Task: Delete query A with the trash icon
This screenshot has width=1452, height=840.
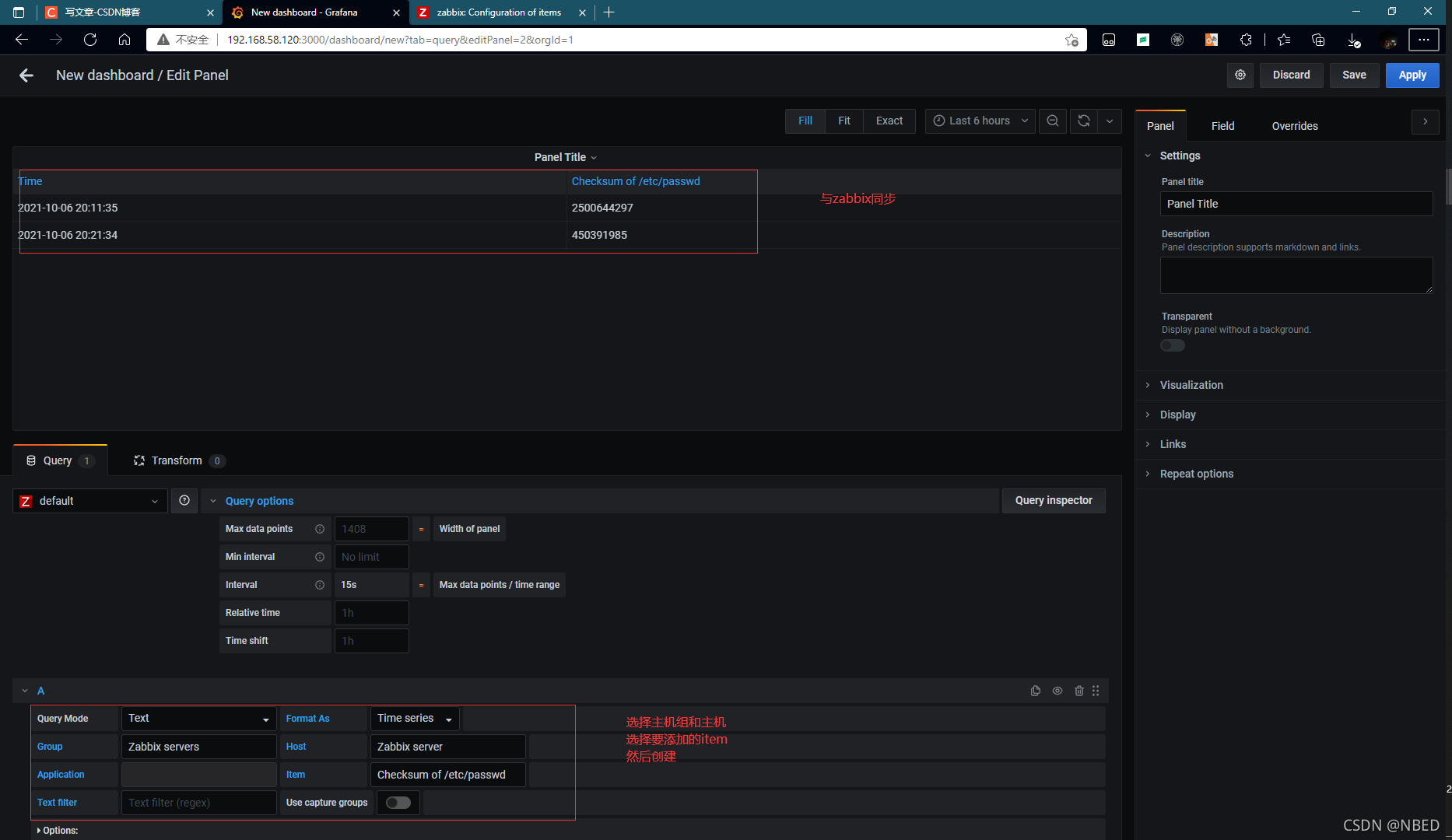Action: [1079, 691]
